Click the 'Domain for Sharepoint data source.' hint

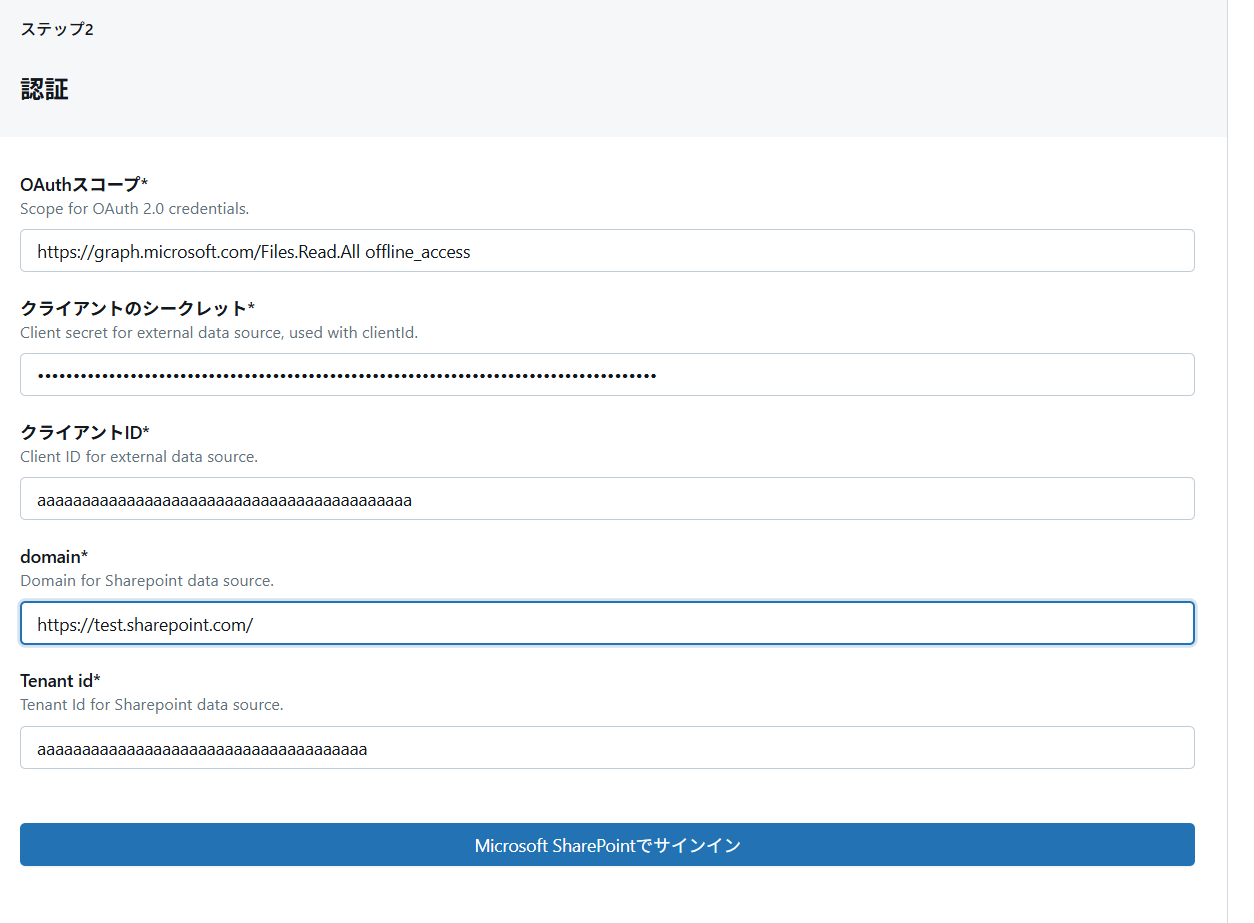(x=147, y=581)
